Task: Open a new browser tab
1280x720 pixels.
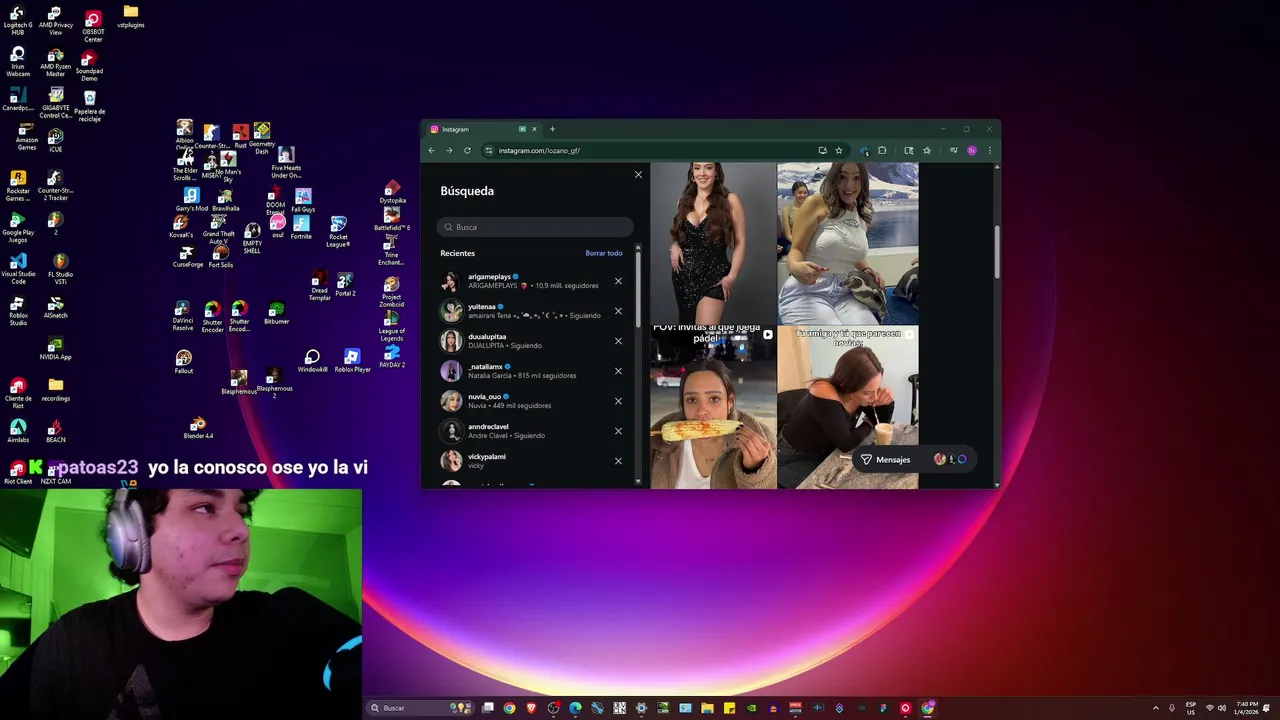Action: tap(552, 129)
